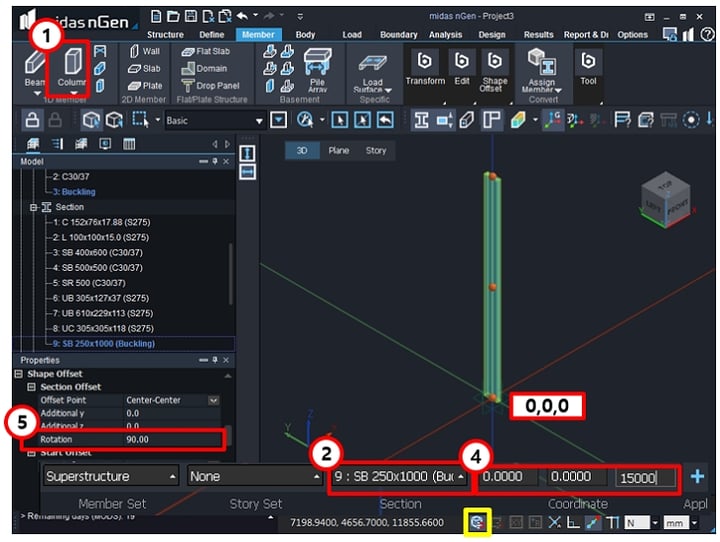The height and width of the screenshot is (542, 720).
Task: Click the blue plus Apply button
Action: point(697,476)
